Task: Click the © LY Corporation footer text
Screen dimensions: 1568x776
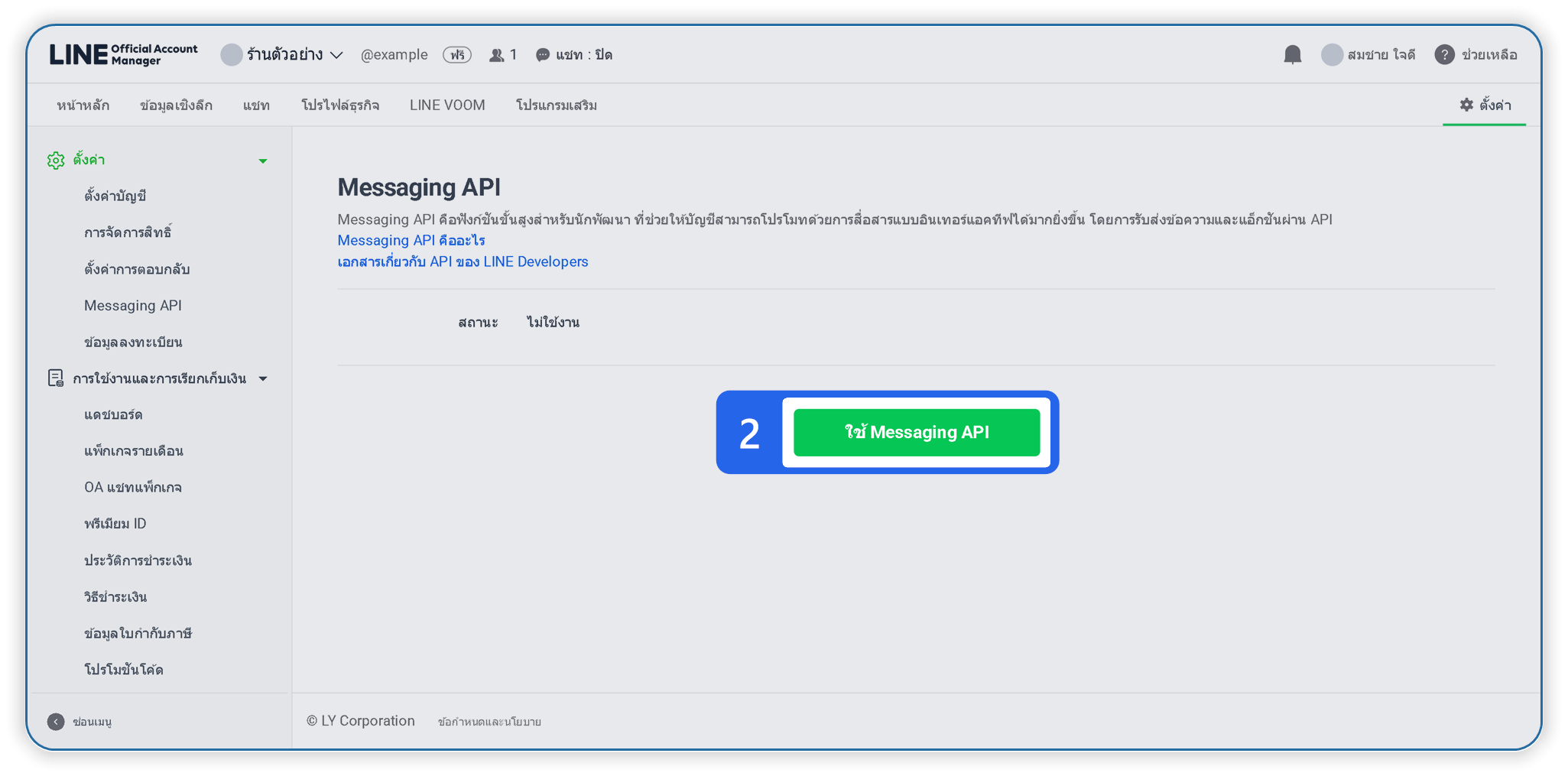Action: tap(361, 721)
